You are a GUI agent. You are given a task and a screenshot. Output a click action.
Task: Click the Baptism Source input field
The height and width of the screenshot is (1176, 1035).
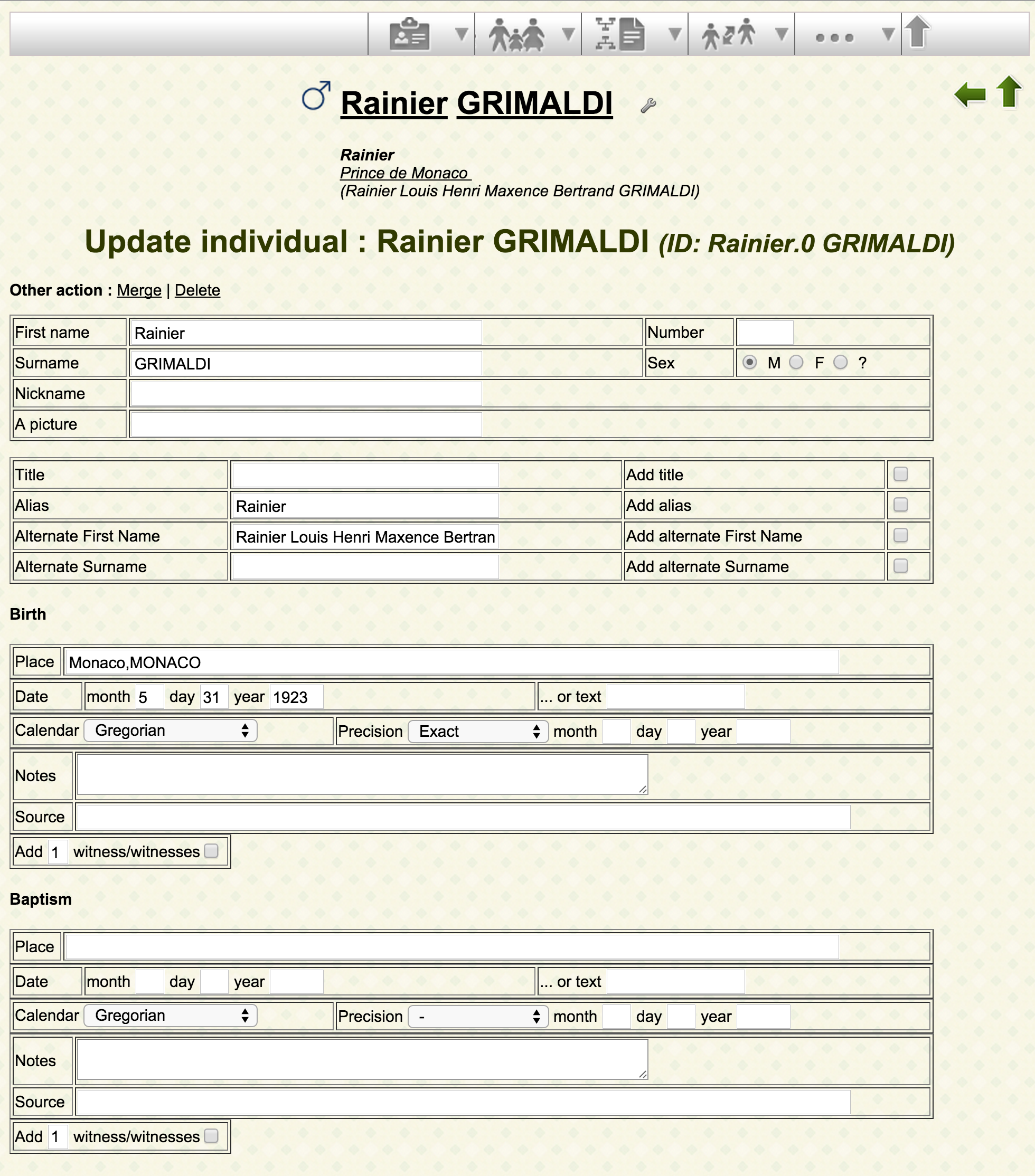(x=464, y=1102)
